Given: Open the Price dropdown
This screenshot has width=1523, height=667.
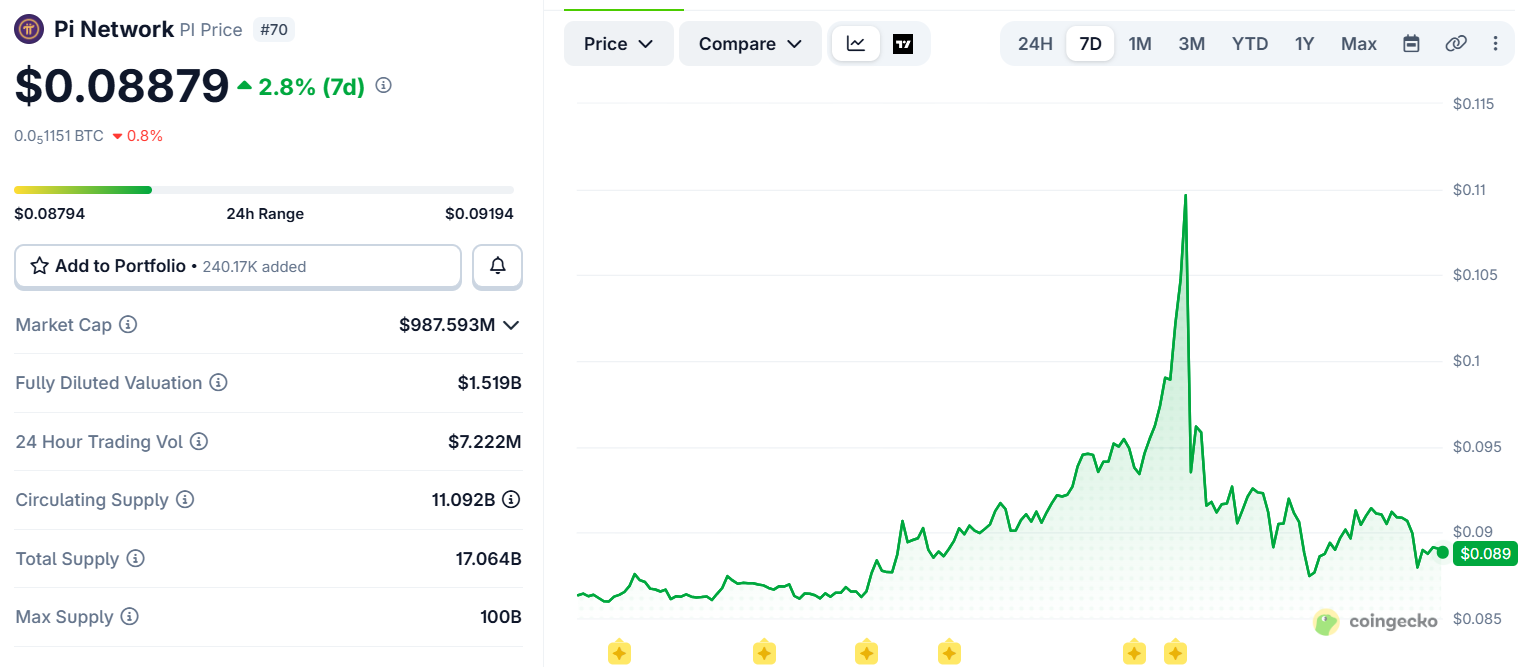Looking at the screenshot, I should tap(618, 44).
